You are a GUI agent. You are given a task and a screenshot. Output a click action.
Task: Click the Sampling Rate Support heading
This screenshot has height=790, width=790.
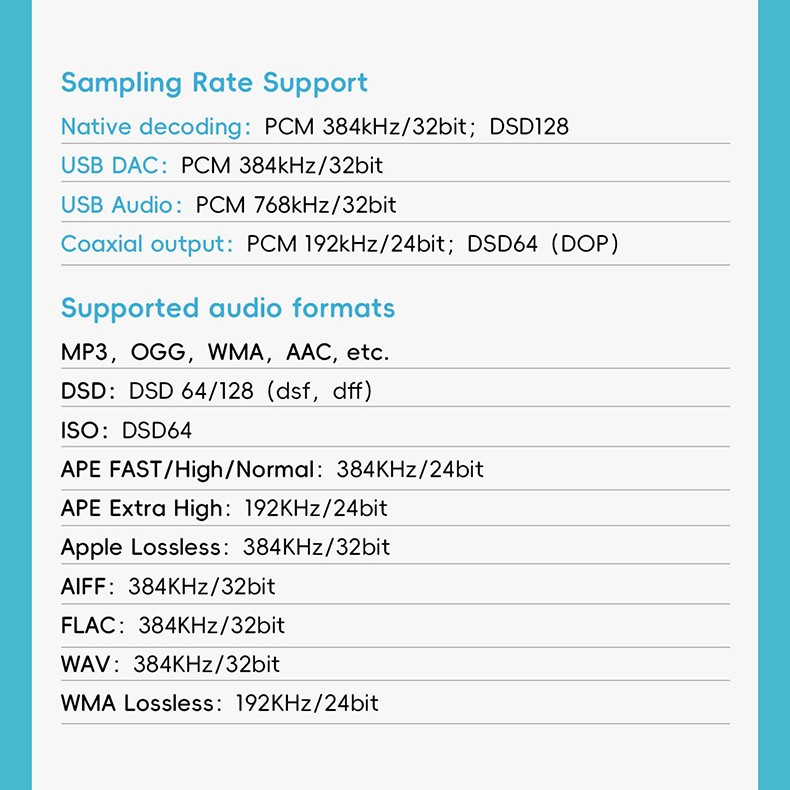click(214, 83)
